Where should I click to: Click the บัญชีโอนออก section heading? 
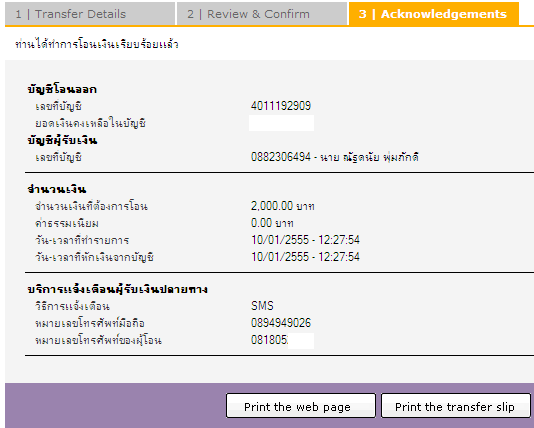[x=62, y=89]
